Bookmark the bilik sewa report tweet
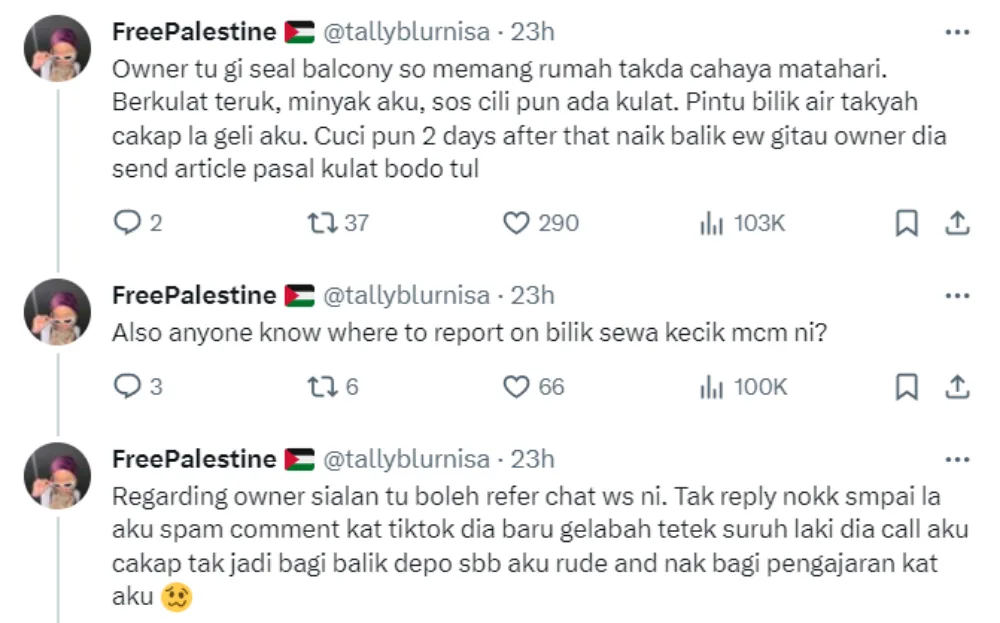Viewport: 1000px width, 623px height. [x=906, y=386]
